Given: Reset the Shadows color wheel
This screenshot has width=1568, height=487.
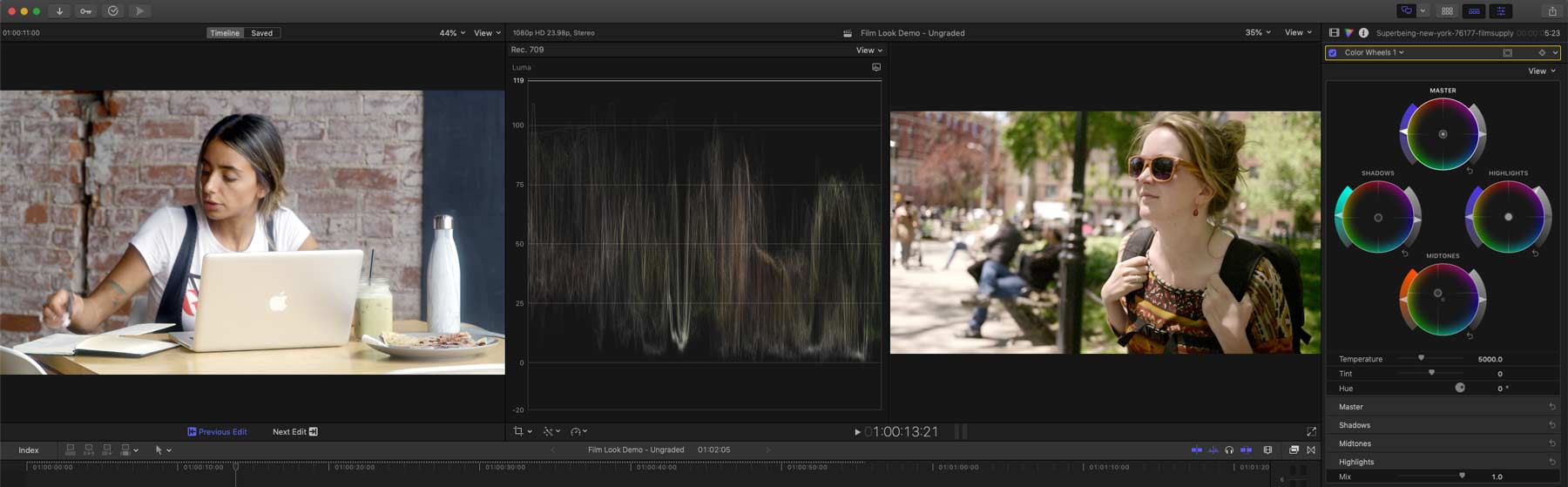Looking at the screenshot, I should pyautogui.click(x=1405, y=254).
